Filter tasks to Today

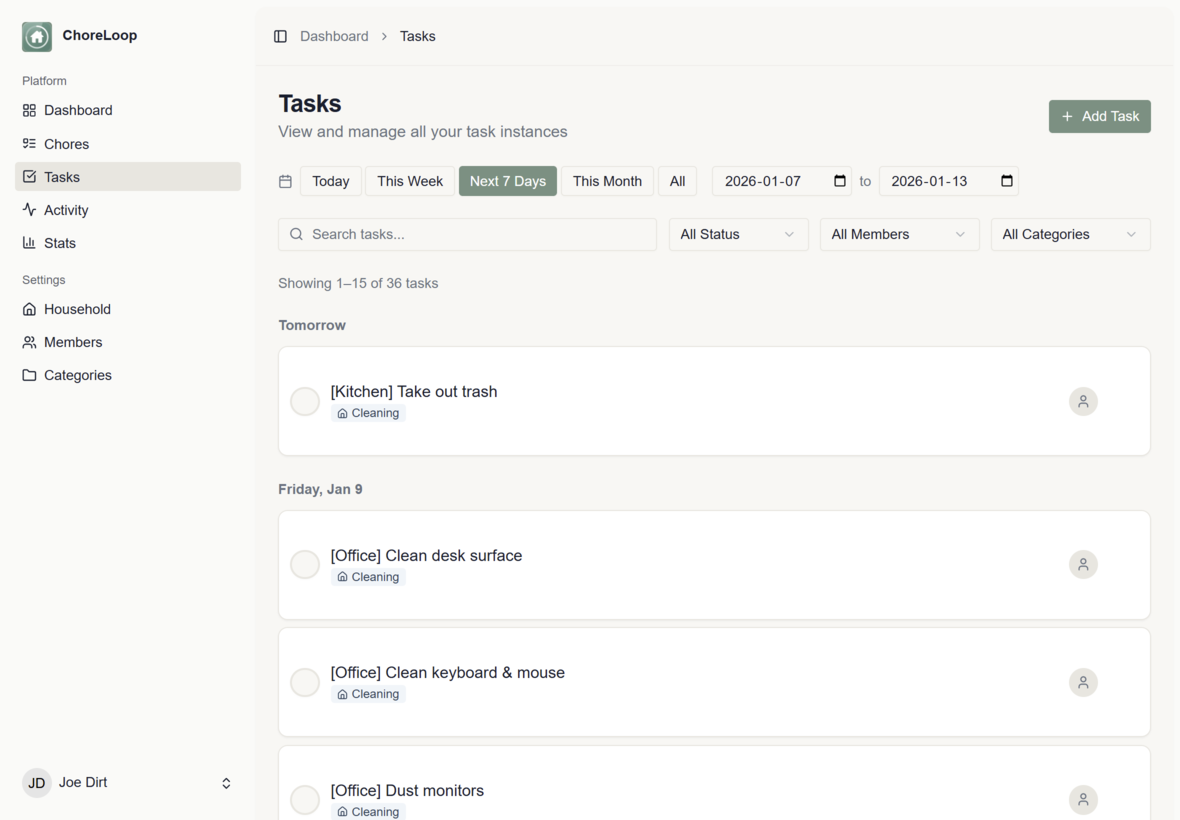(330, 181)
